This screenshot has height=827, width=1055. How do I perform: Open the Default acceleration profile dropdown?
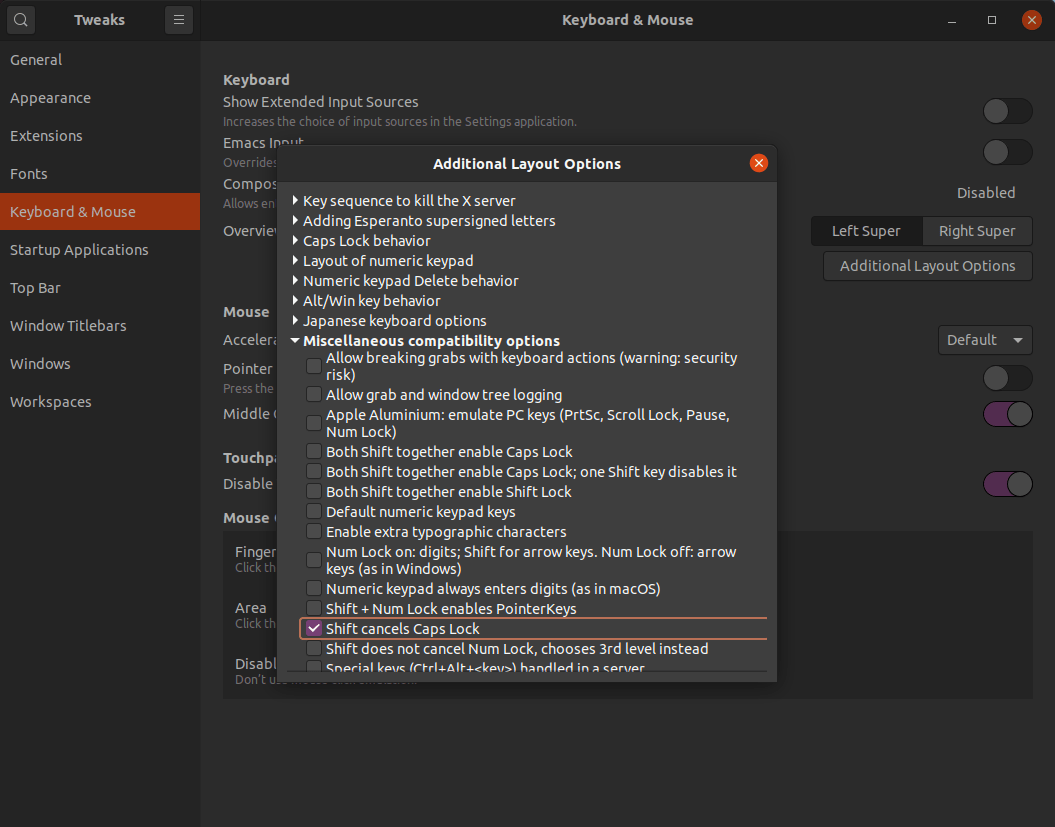click(x=984, y=340)
